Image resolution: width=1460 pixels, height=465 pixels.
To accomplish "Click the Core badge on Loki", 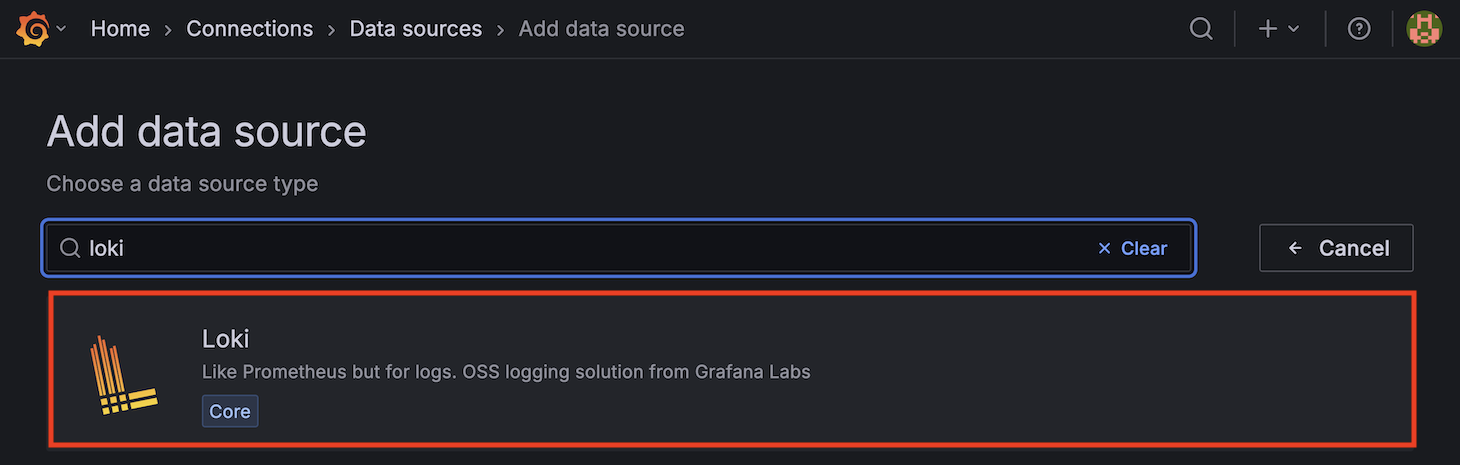I will coord(230,411).
